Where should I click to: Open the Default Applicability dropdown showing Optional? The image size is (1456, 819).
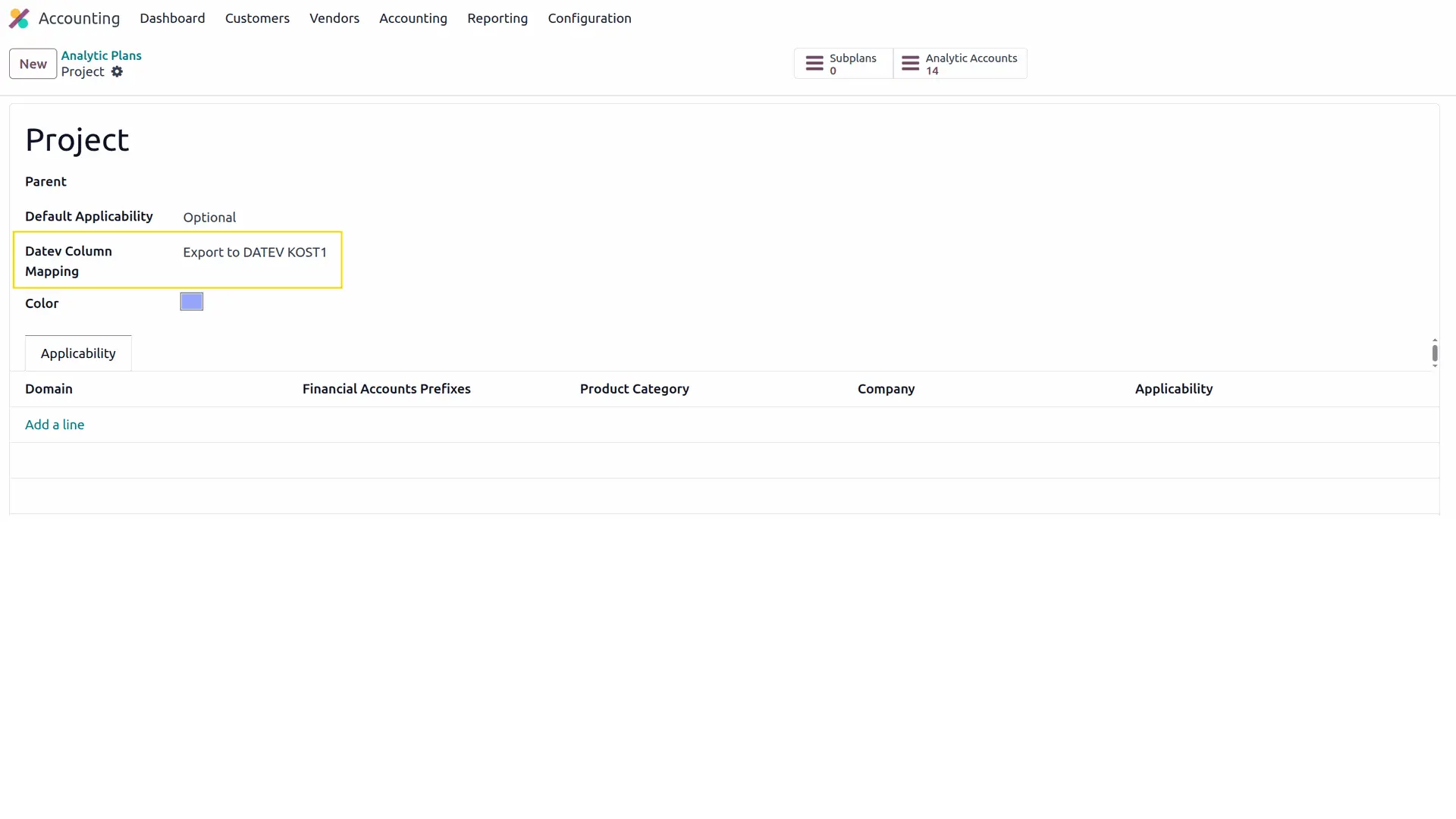pyautogui.click(x=209, y=218)
